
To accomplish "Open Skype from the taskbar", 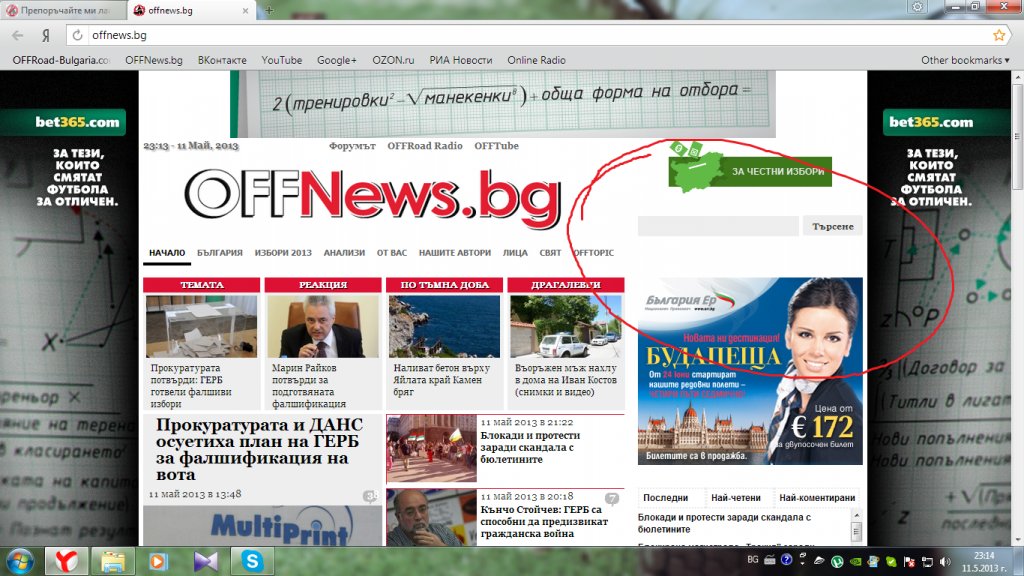I will tap(252, 562).
